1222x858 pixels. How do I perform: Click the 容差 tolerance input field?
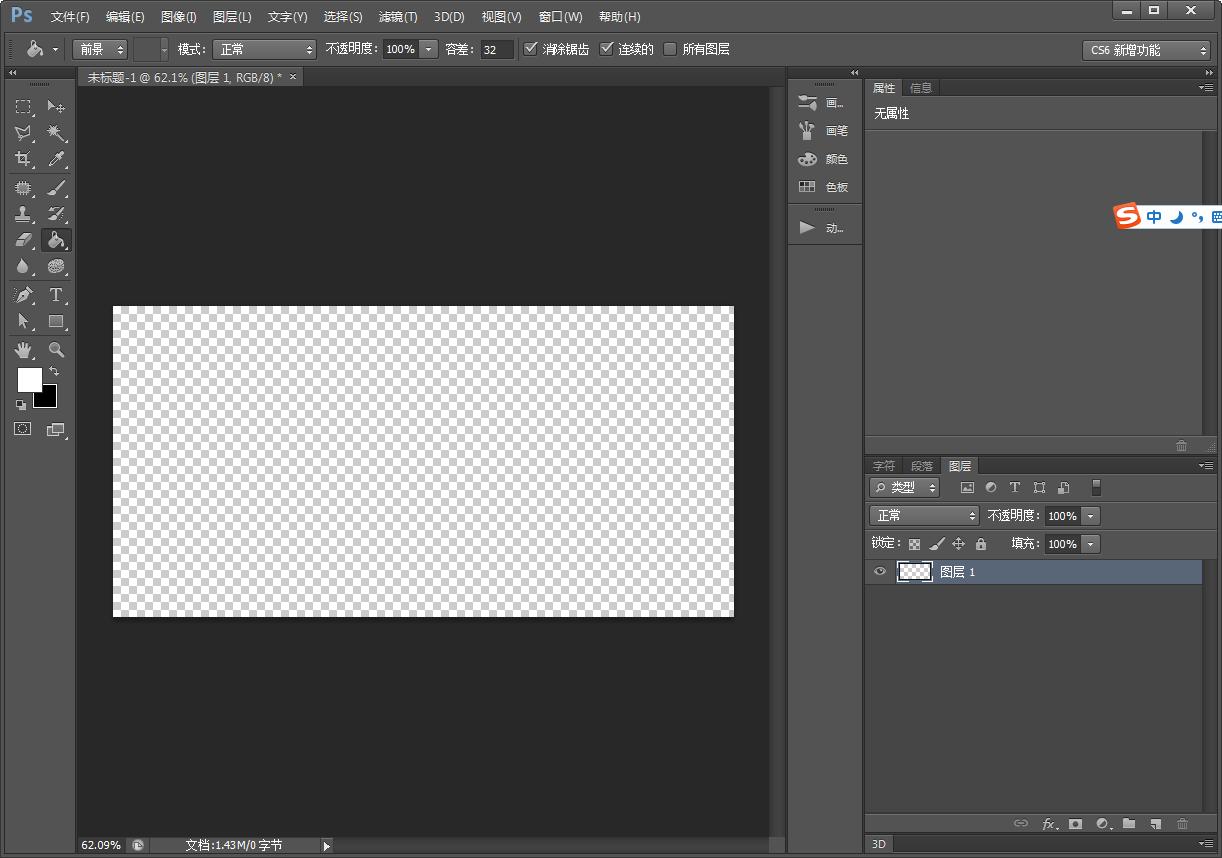pos(496,49)
